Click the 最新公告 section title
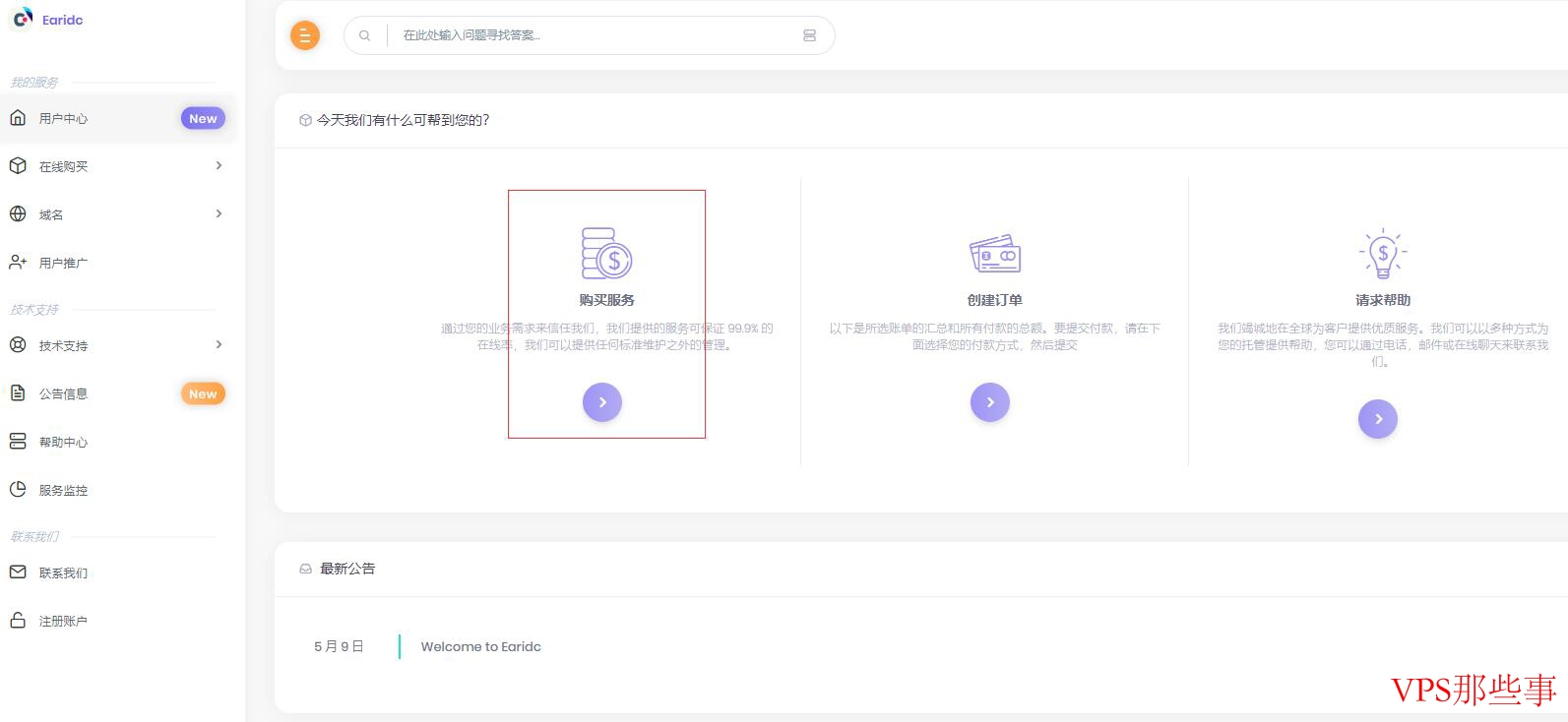 pyautogui.click(x=347, y=569)
